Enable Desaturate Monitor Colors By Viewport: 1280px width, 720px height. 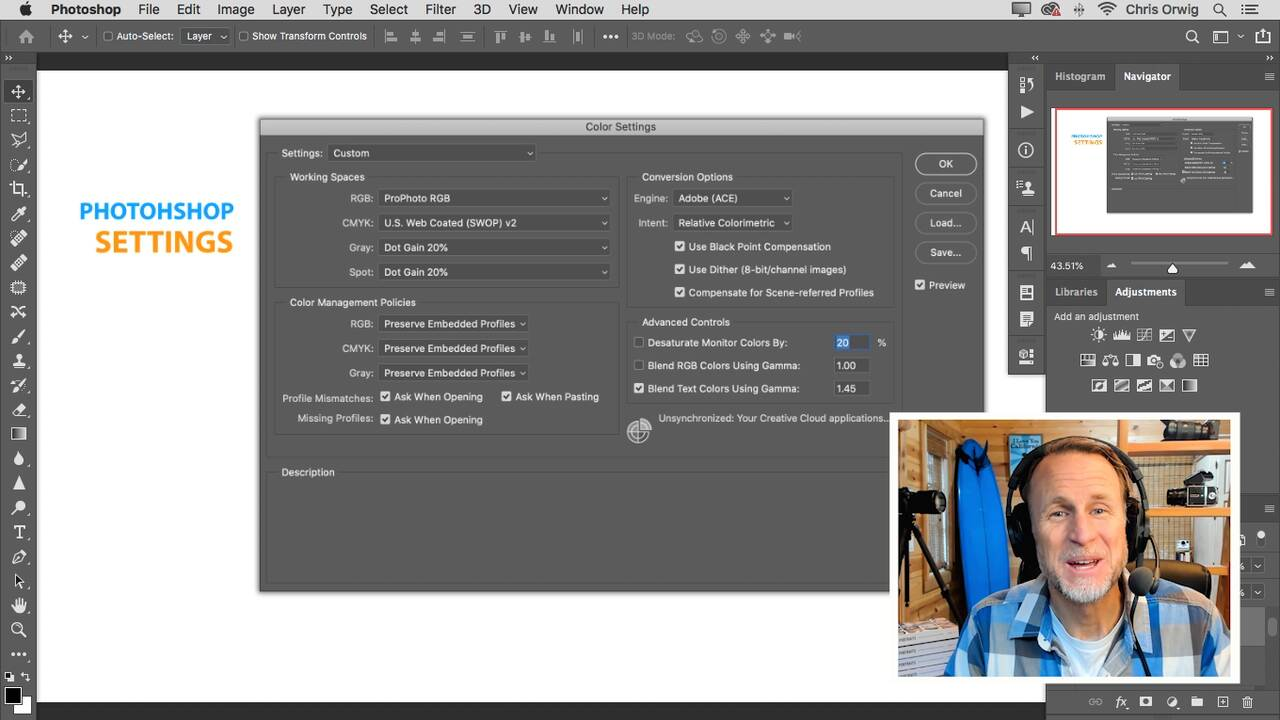click(x=639, y=342)
